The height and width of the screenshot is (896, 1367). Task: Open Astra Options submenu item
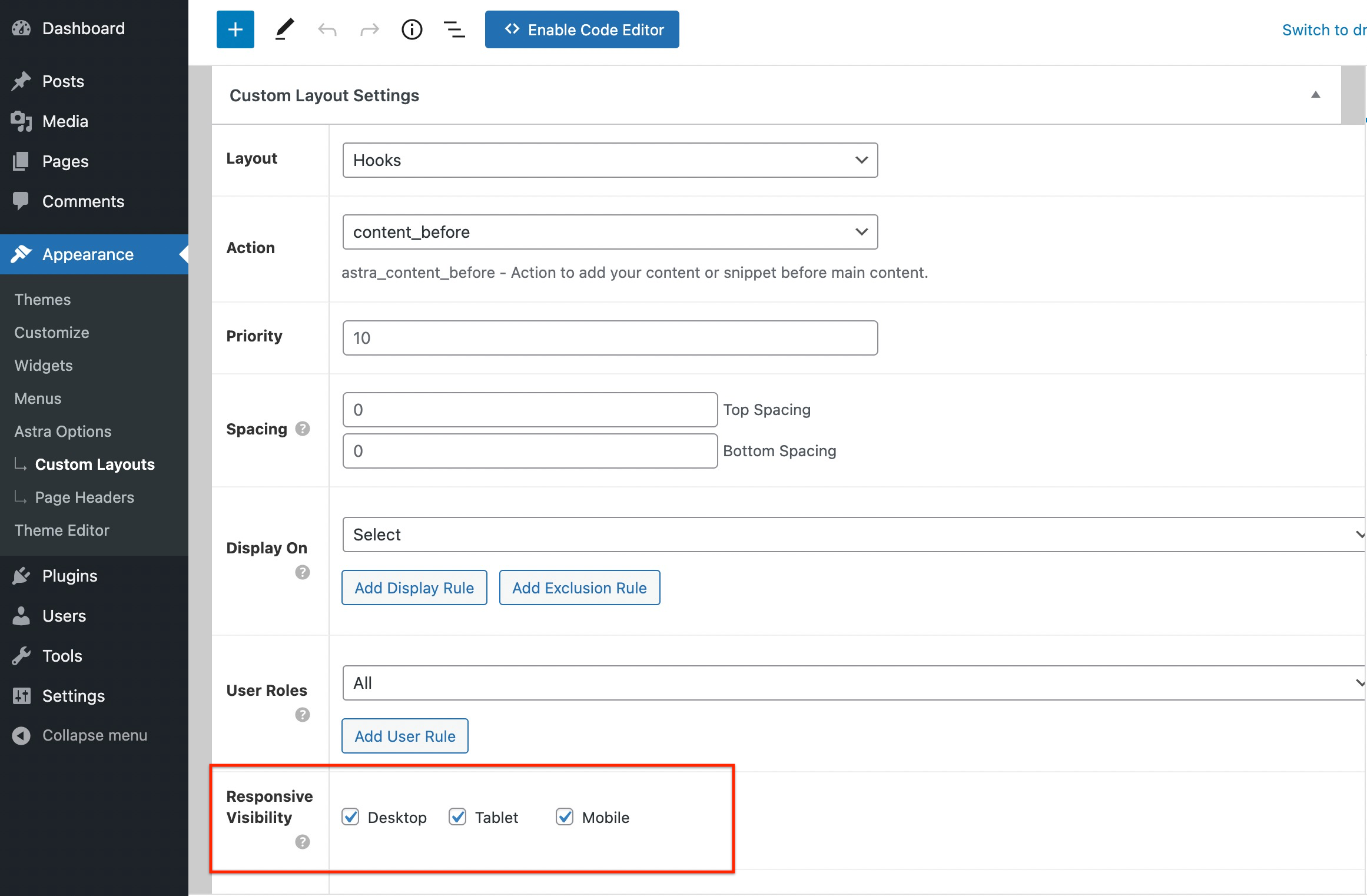click(63, 432)
